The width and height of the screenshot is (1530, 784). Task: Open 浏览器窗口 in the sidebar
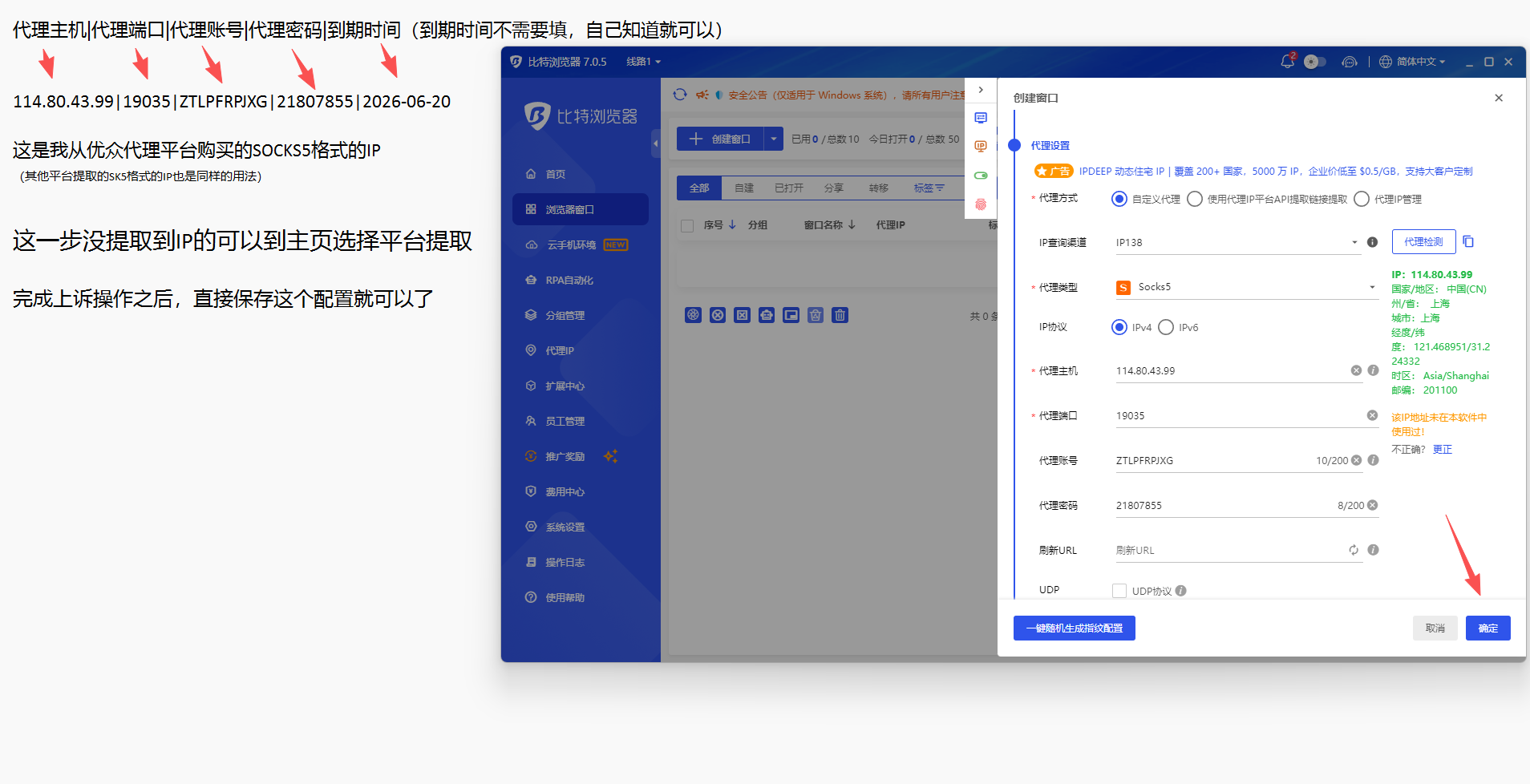pyautogui.click(x=581, y=209)
